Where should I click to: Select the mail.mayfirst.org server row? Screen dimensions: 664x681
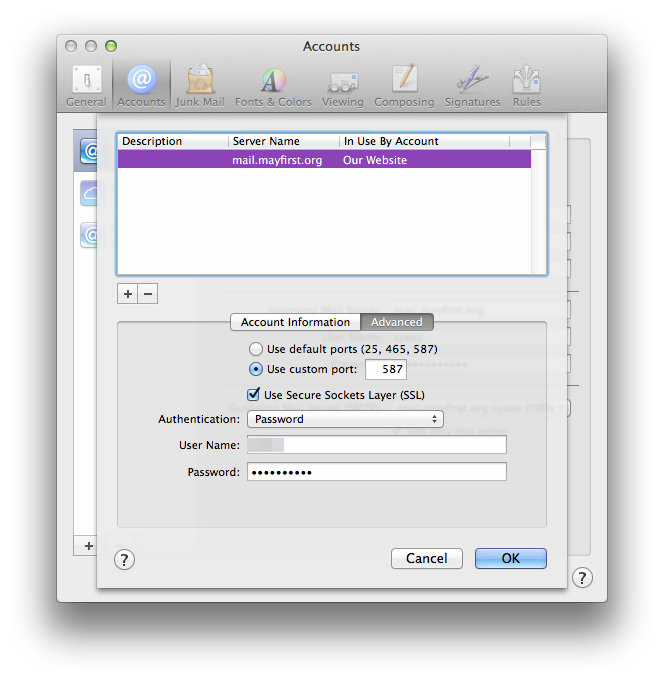(324, 159)
